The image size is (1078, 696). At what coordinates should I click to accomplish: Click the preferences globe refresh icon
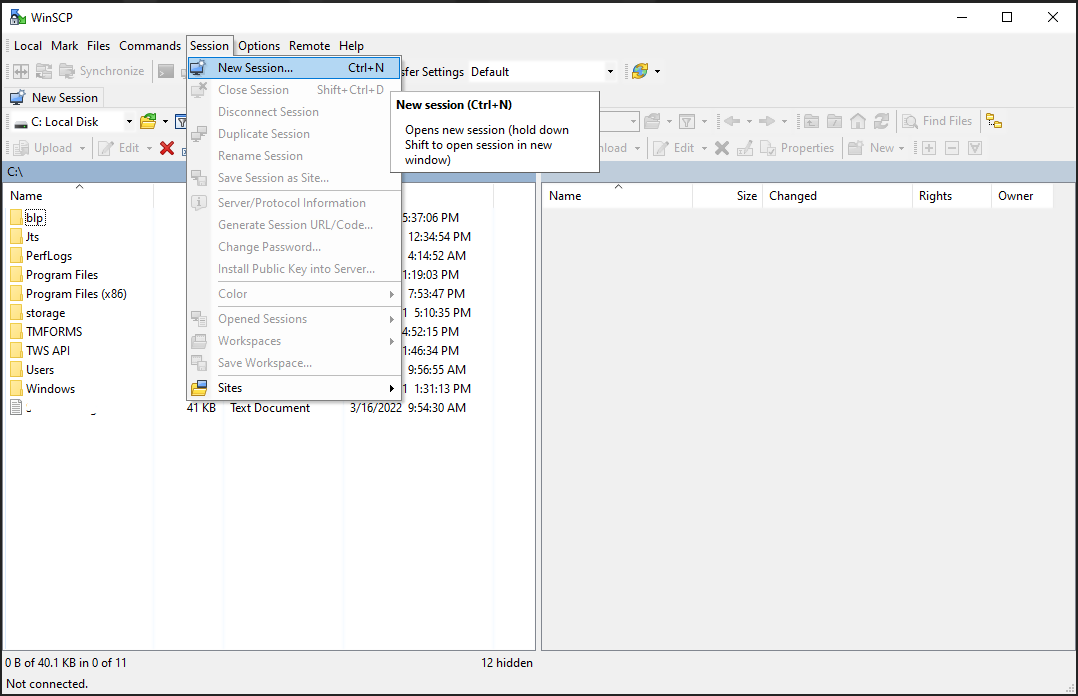pyautogui.click(x=640, y=71)
